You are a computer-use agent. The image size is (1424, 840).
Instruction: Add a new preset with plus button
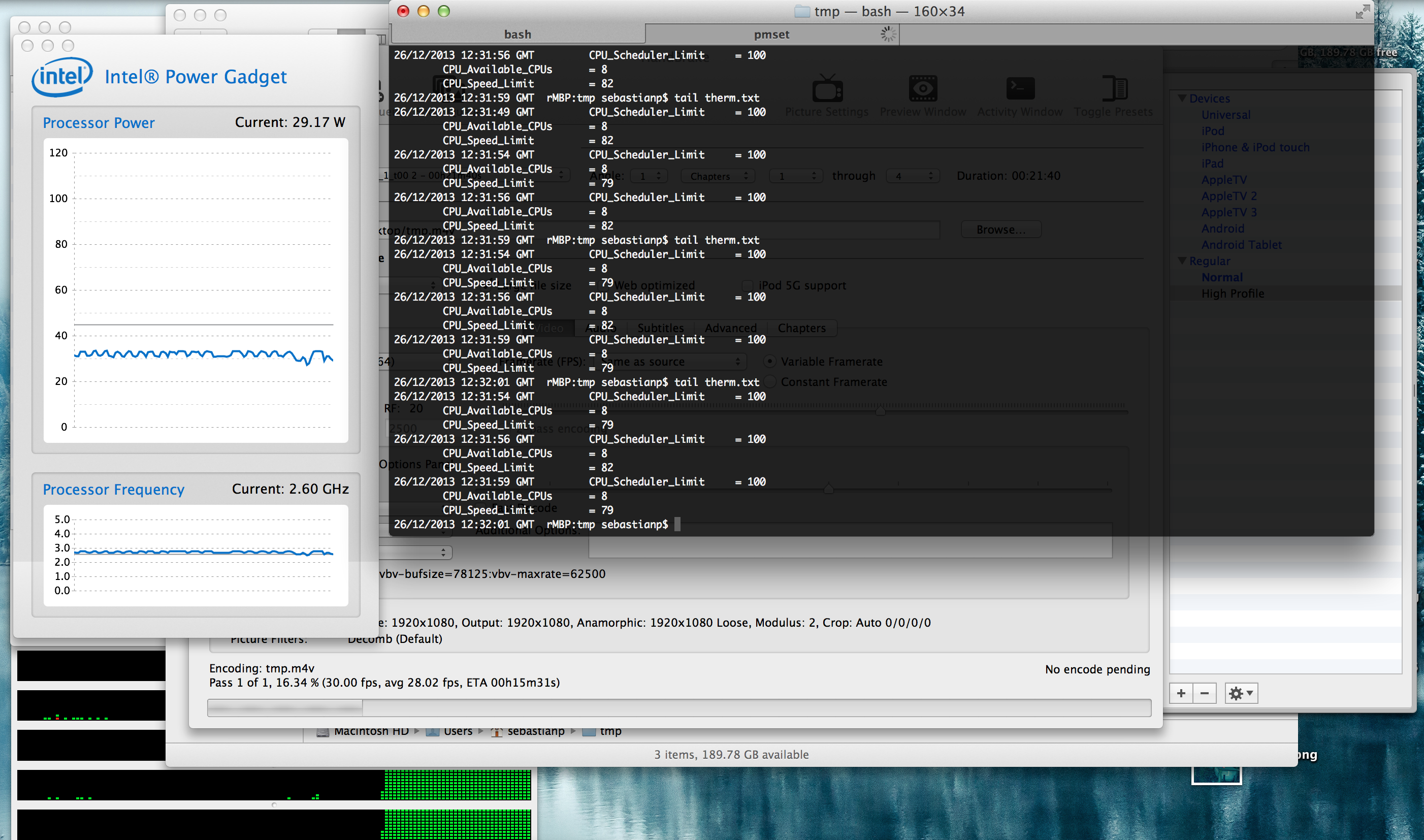(x=1181, y=693)
